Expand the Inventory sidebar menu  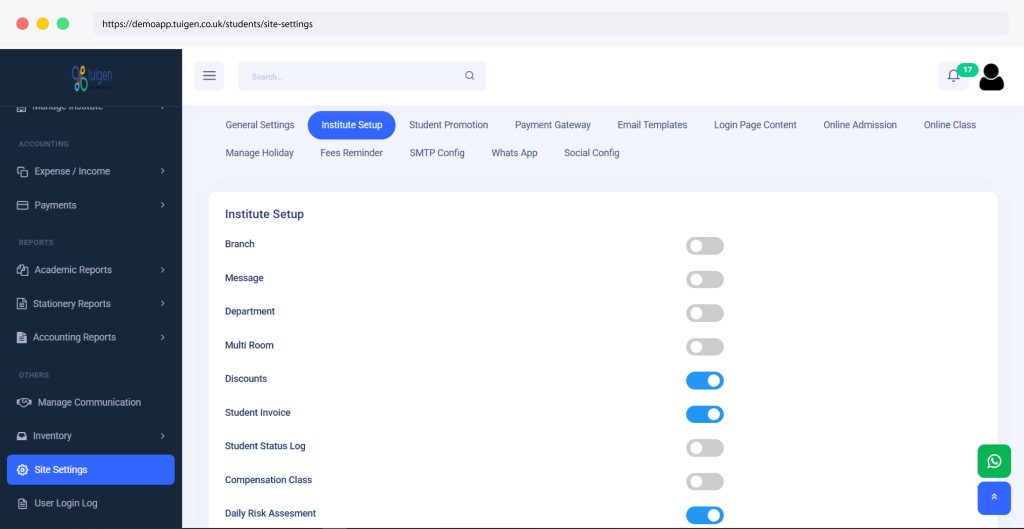coord(91,436)
